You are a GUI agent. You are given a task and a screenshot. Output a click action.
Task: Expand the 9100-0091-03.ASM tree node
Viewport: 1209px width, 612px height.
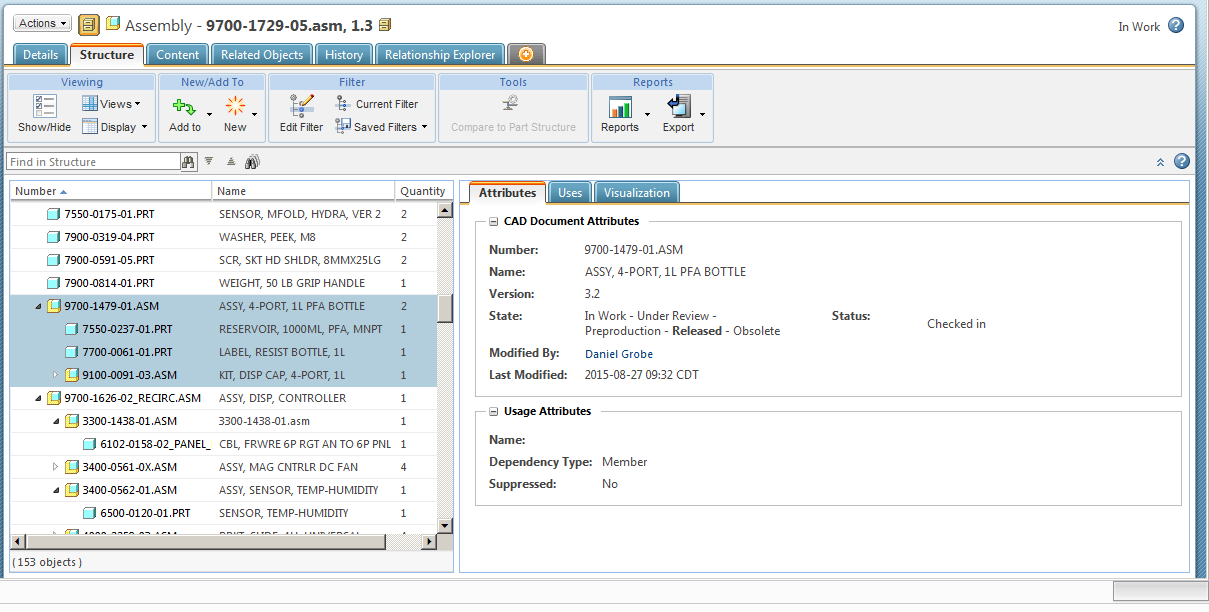click(56, 375)
